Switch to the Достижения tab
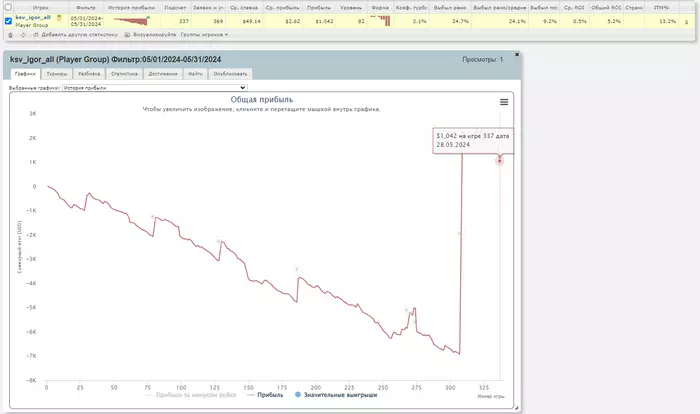This screenshot has height=414, width=700. pos(163,74)
